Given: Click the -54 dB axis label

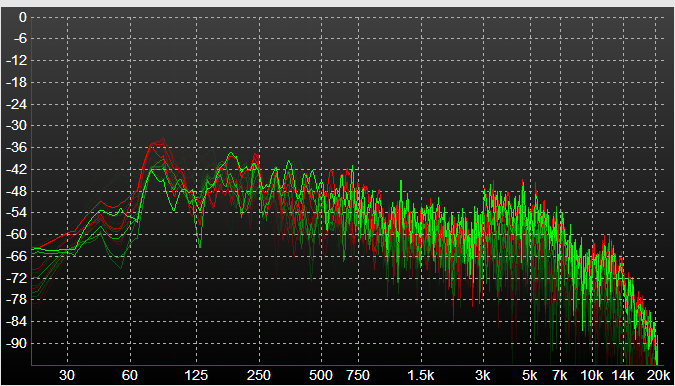Looking at the screenshot, I should pos(17,213).
